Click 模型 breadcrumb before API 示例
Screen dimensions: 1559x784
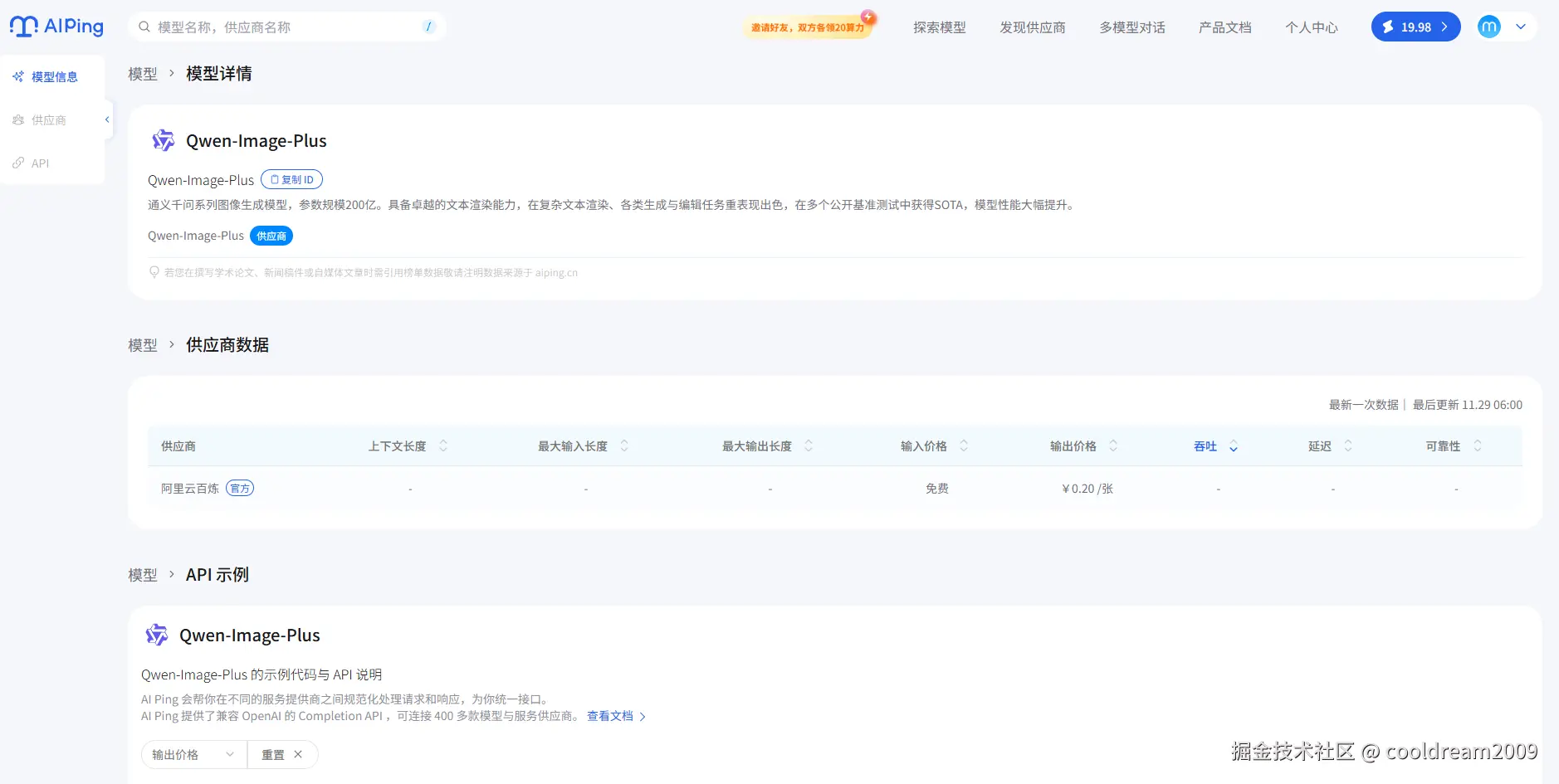click(x=143, y=575)
